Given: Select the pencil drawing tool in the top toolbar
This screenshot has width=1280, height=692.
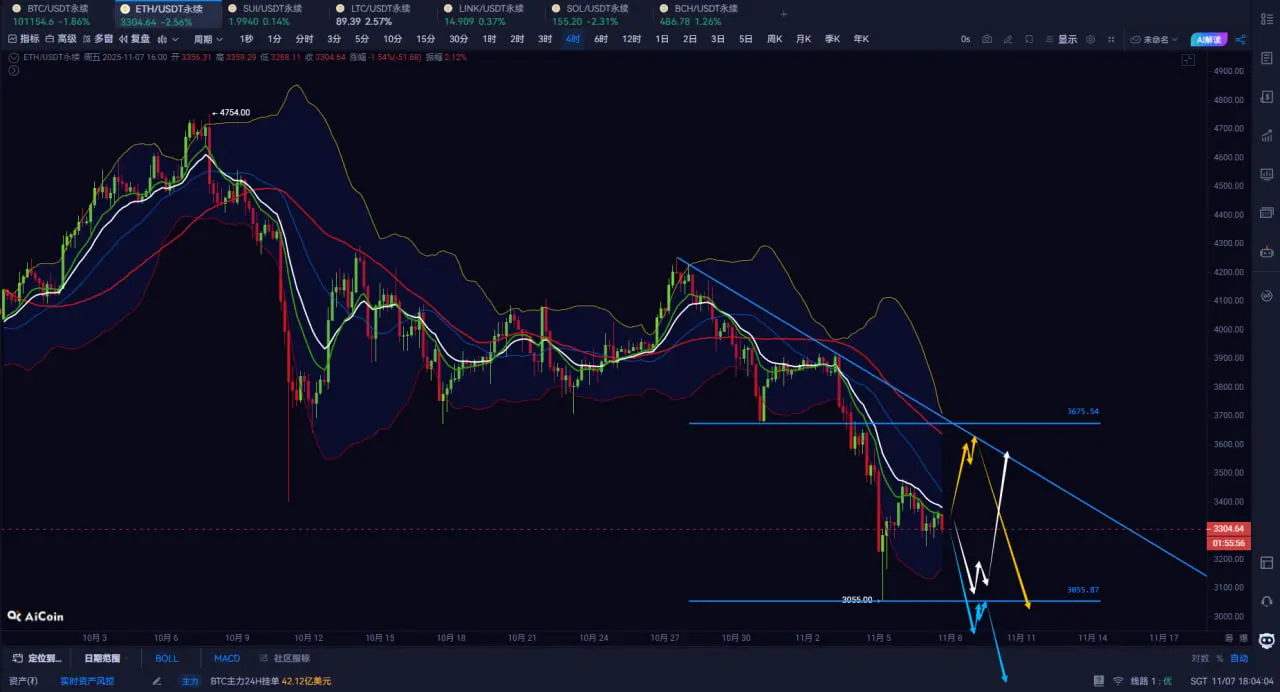Looking at the screenshot, I should point(1008,39).
